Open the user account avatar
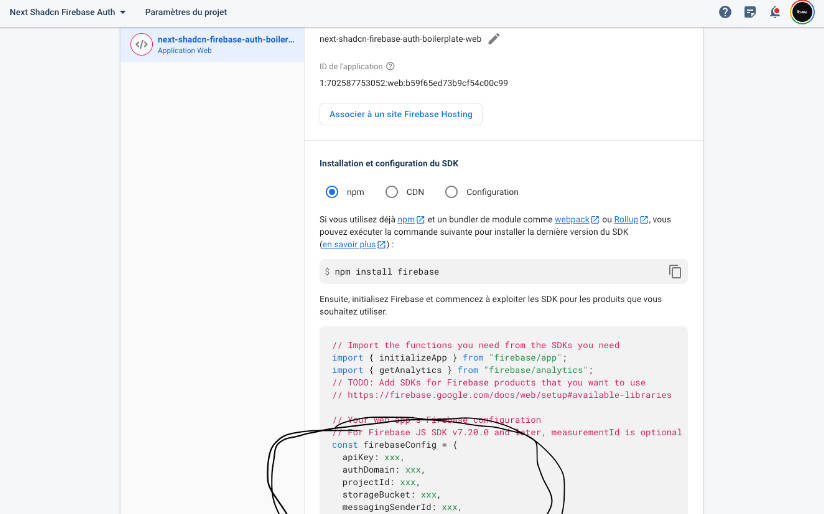The height and width of the screenshot is (514, 824). coord(802,12)
